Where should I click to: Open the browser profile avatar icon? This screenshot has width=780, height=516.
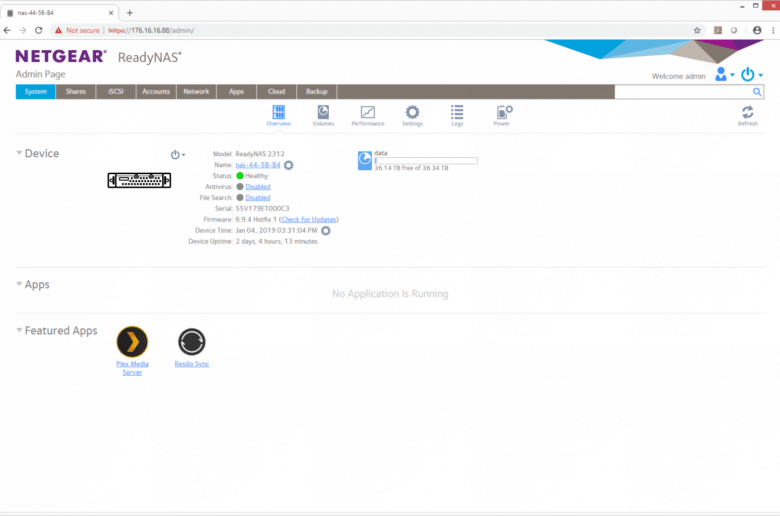pos(757,30)
